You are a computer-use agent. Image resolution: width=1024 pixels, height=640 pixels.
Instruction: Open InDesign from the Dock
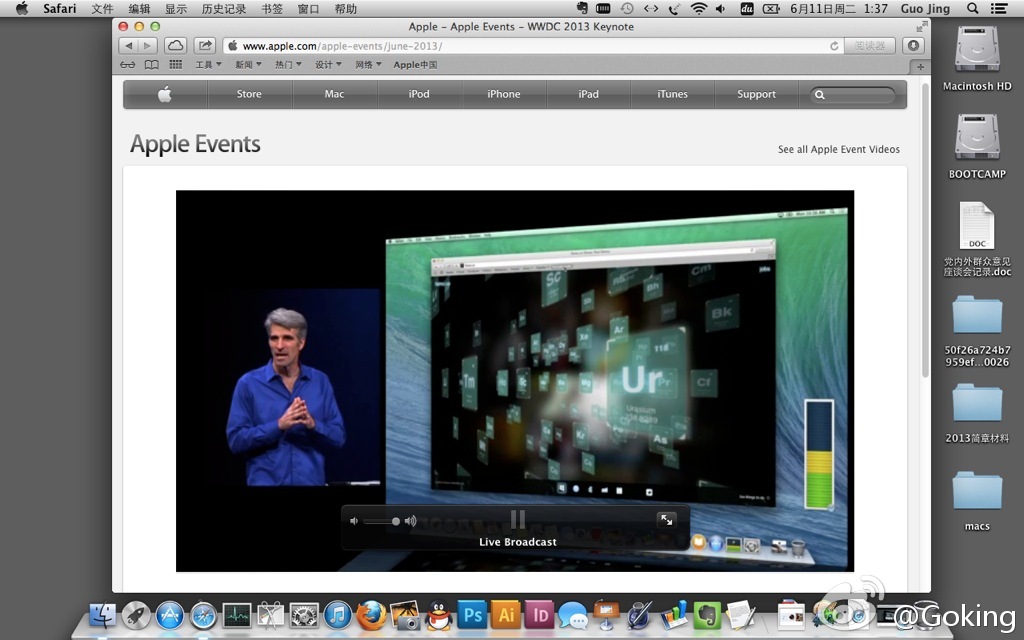point(539,615)
